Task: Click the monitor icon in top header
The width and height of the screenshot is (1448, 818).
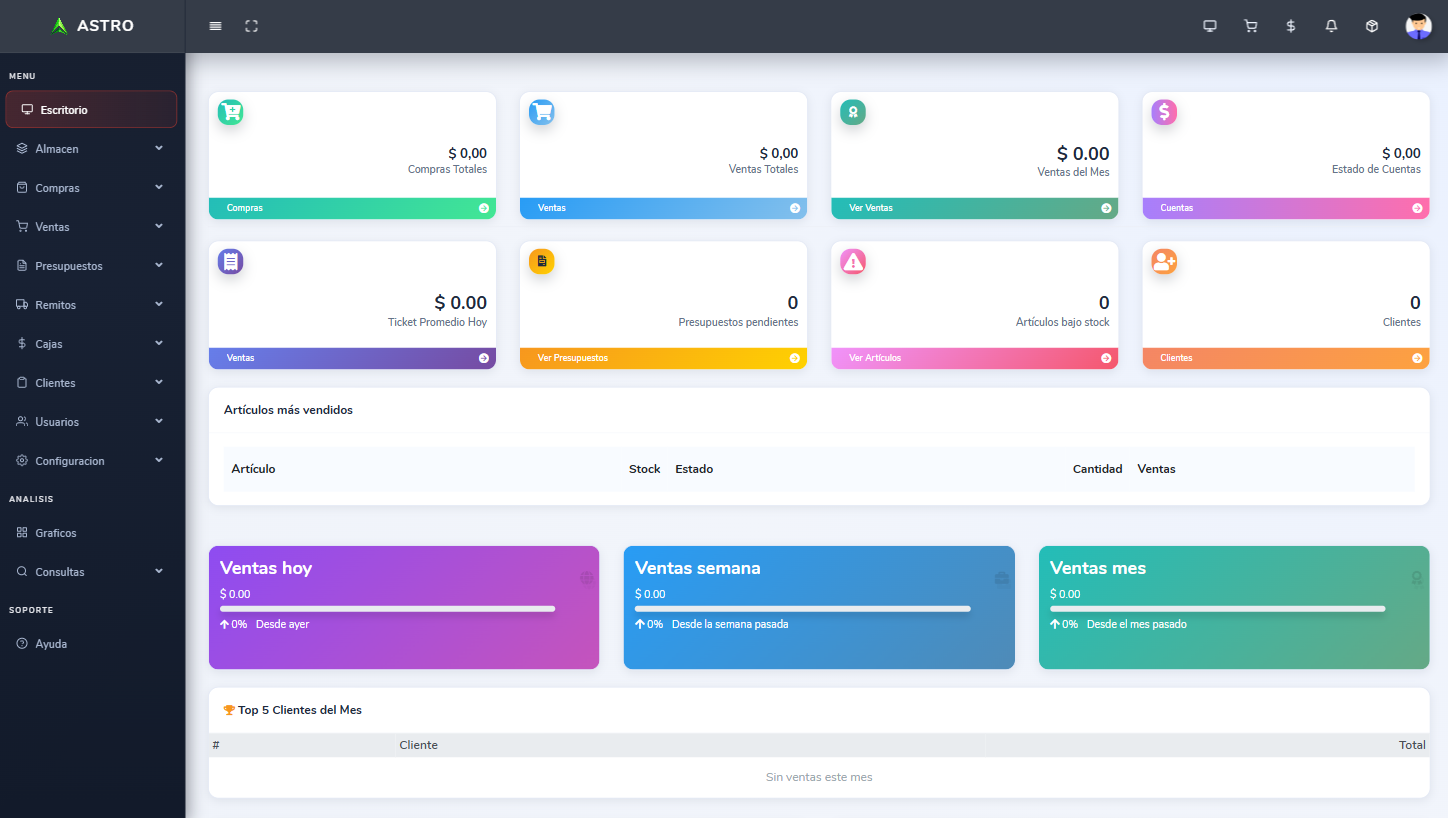Action: (1210, 26)
